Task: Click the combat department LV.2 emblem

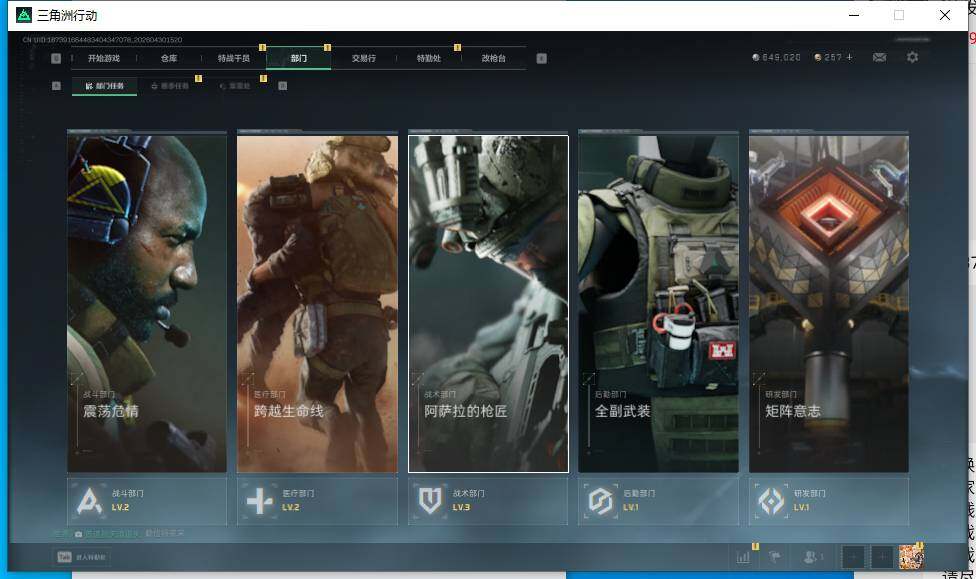Action: [x=91, y=500]
